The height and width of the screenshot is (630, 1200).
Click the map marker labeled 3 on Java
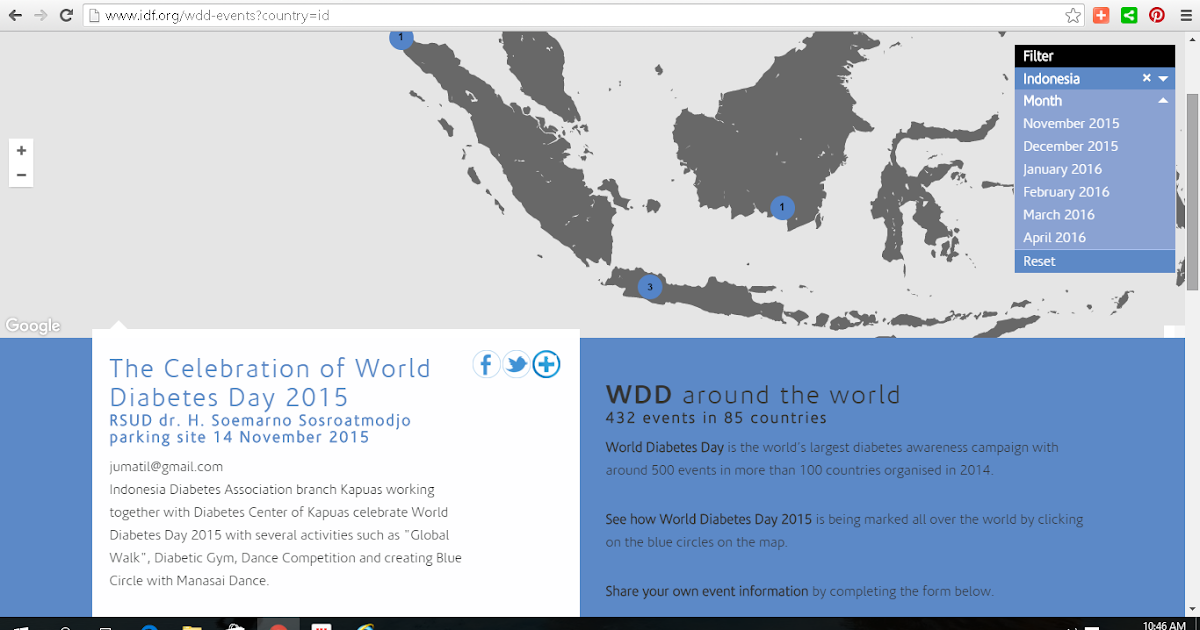(x=650, y=287)
